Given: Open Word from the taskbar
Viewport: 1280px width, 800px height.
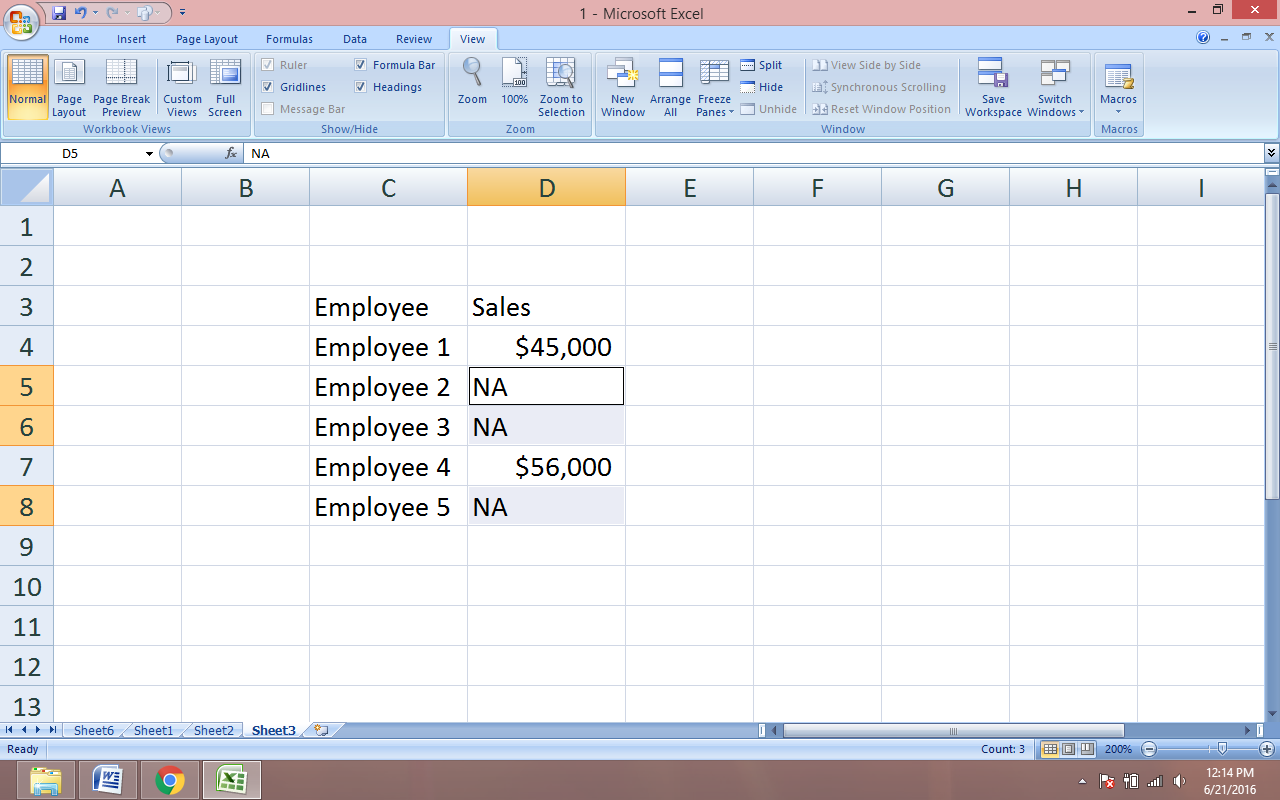Looking at the screenshot, I should click(107, 779).
